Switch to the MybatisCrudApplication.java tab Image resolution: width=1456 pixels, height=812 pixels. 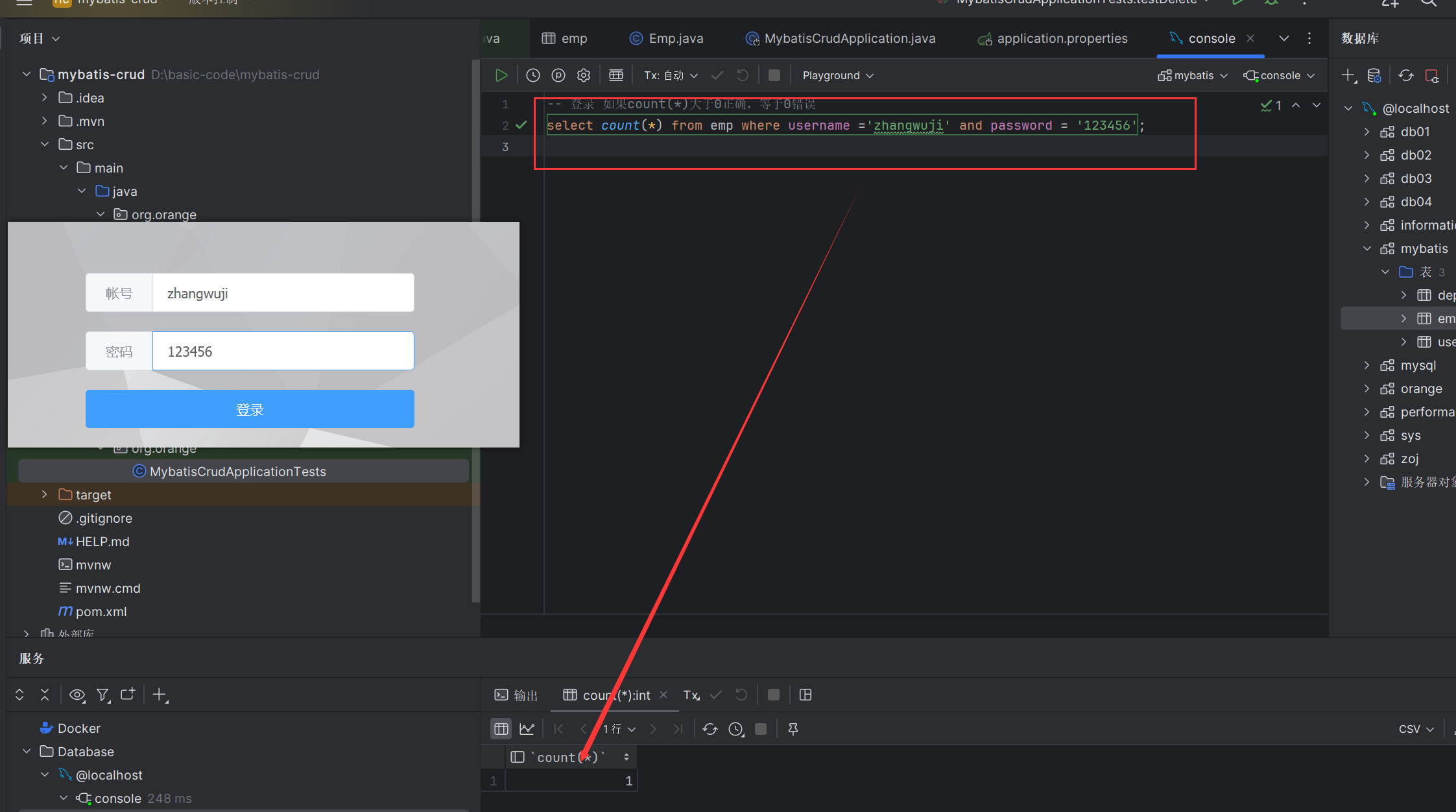[841, 38]
